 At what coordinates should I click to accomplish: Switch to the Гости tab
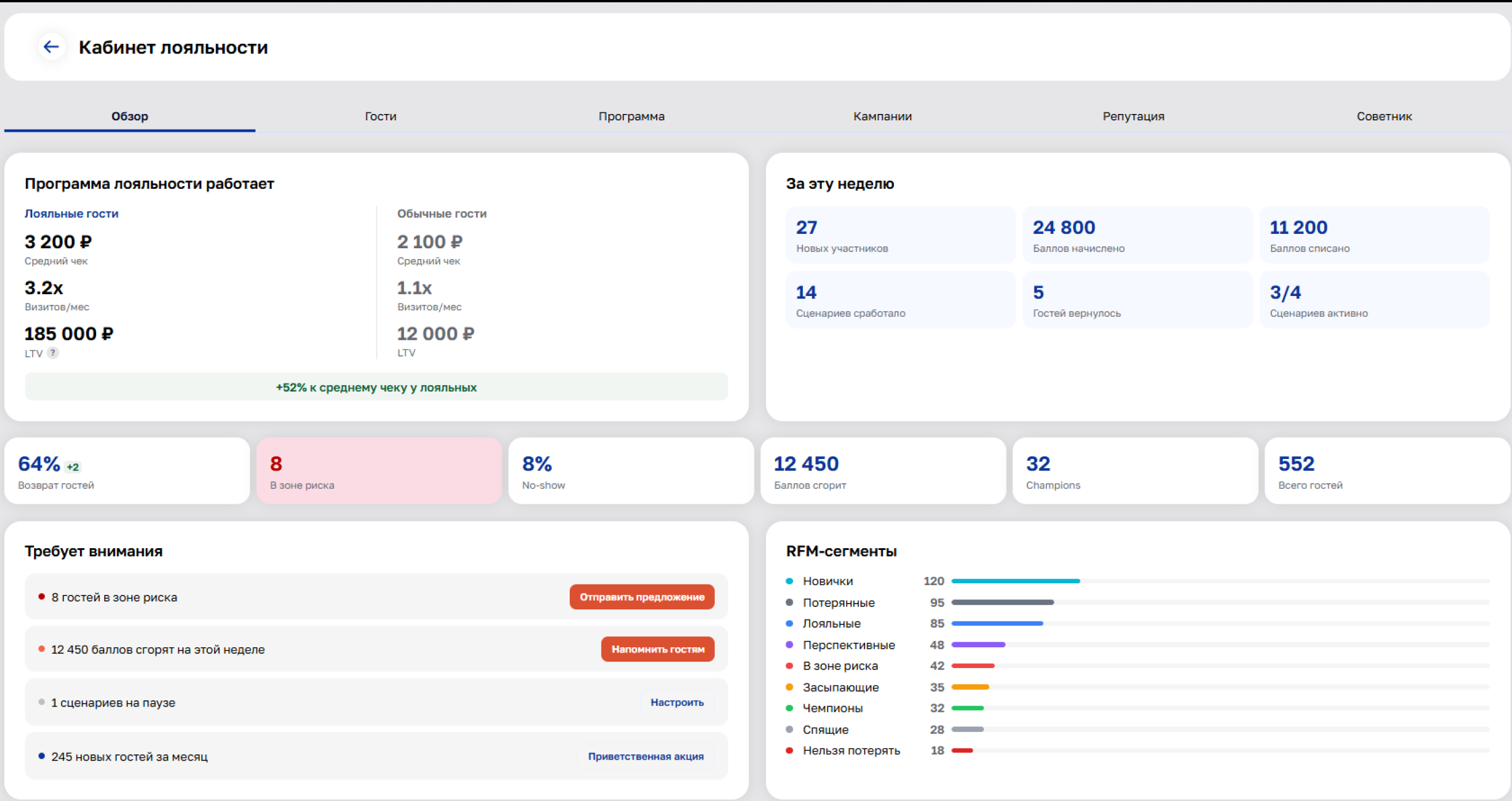[380, 116]
